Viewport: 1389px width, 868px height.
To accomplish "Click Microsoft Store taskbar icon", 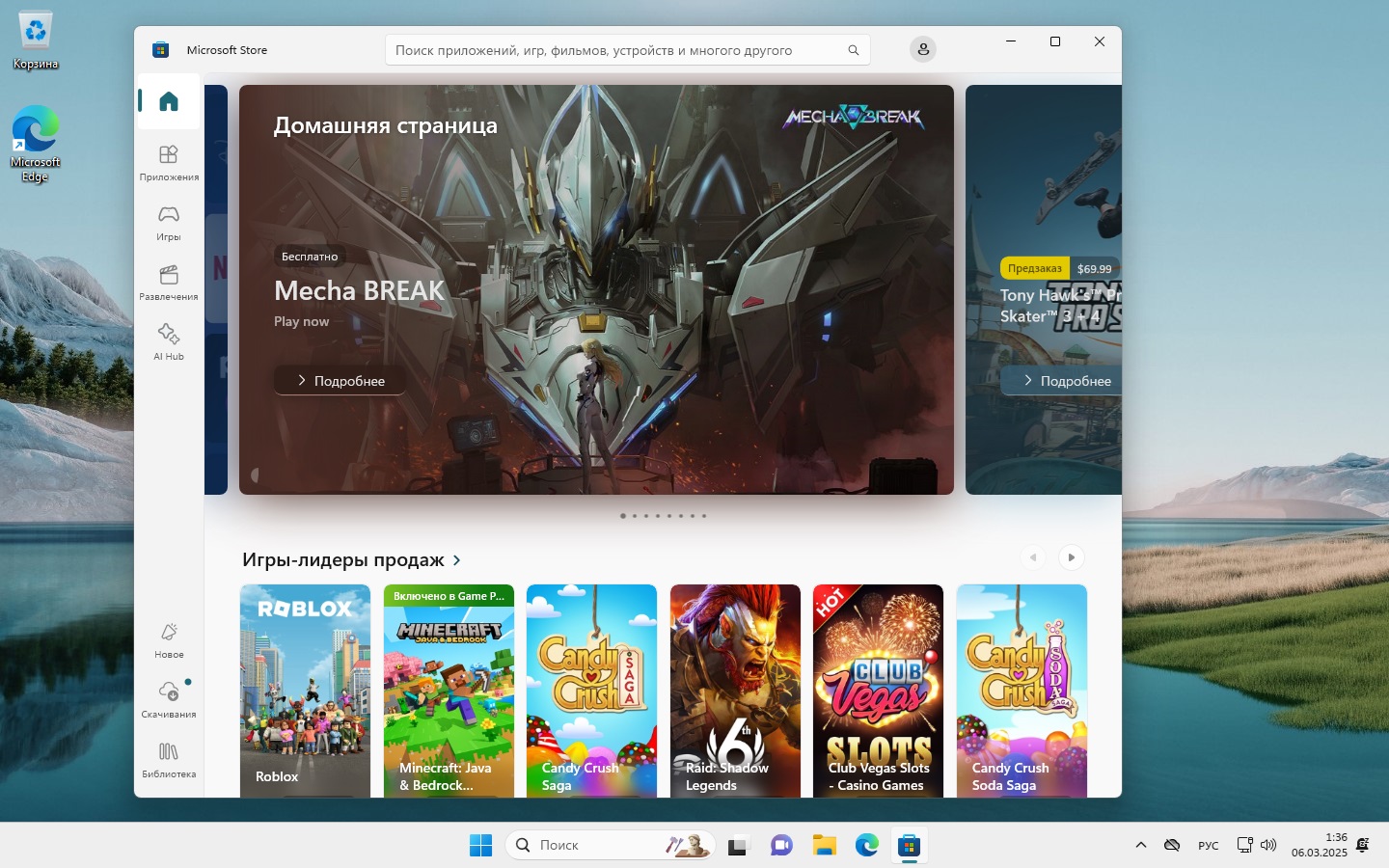I will click(x=909, y=846).
